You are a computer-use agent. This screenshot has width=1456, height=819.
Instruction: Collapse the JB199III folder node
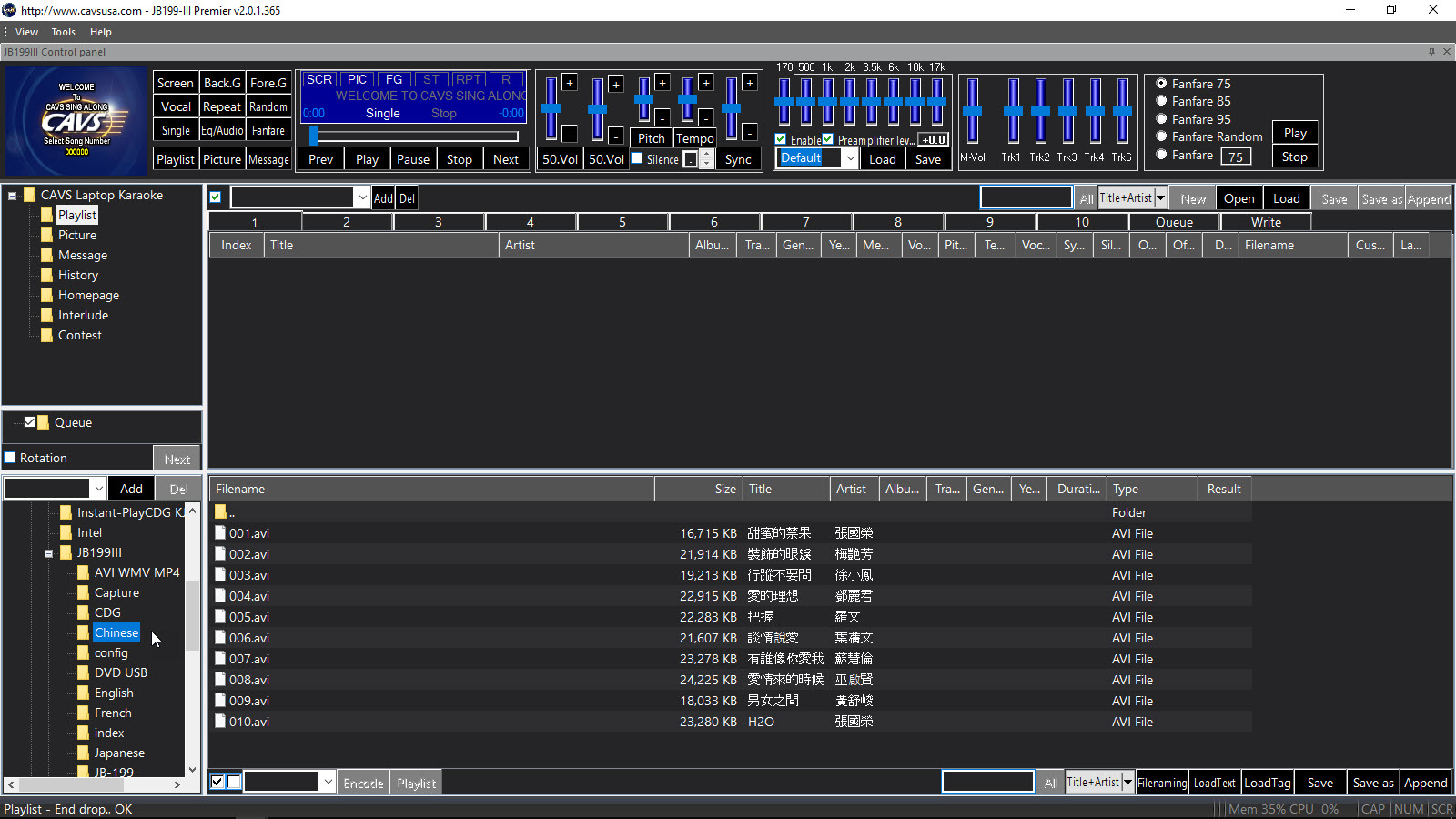(x=49, y=552)
